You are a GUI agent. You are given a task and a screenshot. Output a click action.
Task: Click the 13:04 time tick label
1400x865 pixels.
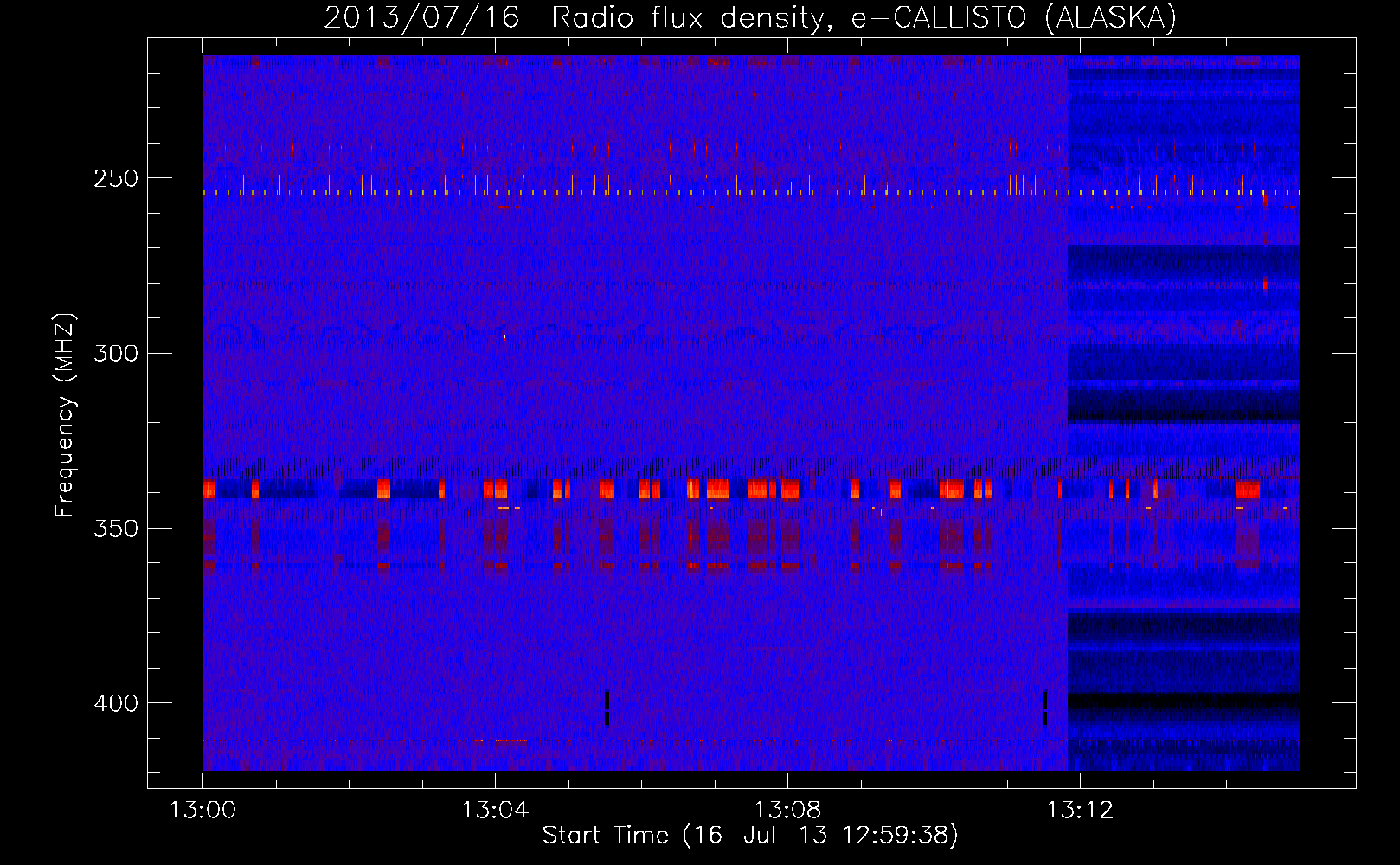[x=495, y=811]
